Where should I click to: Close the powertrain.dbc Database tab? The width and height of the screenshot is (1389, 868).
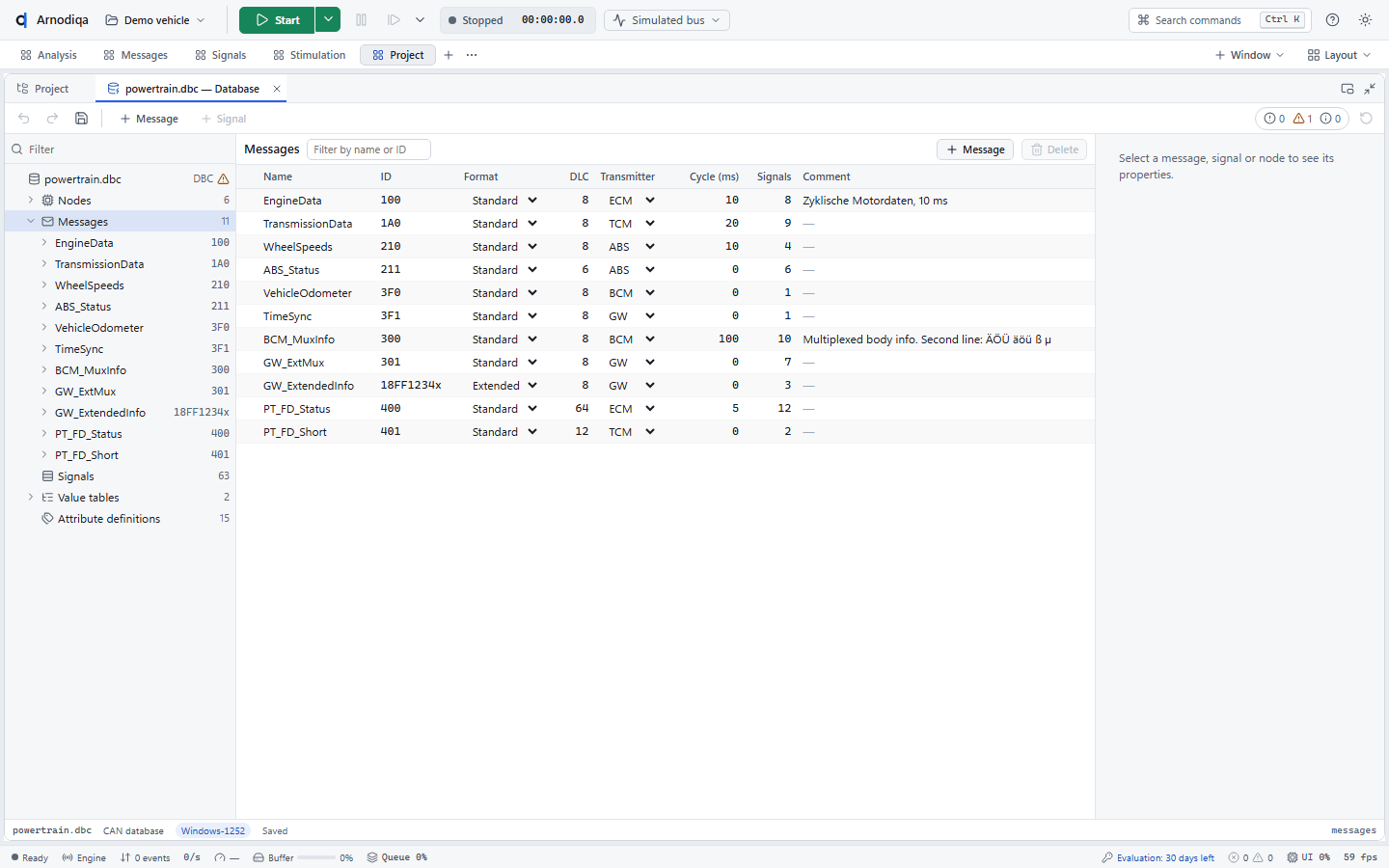click(277, 89)
